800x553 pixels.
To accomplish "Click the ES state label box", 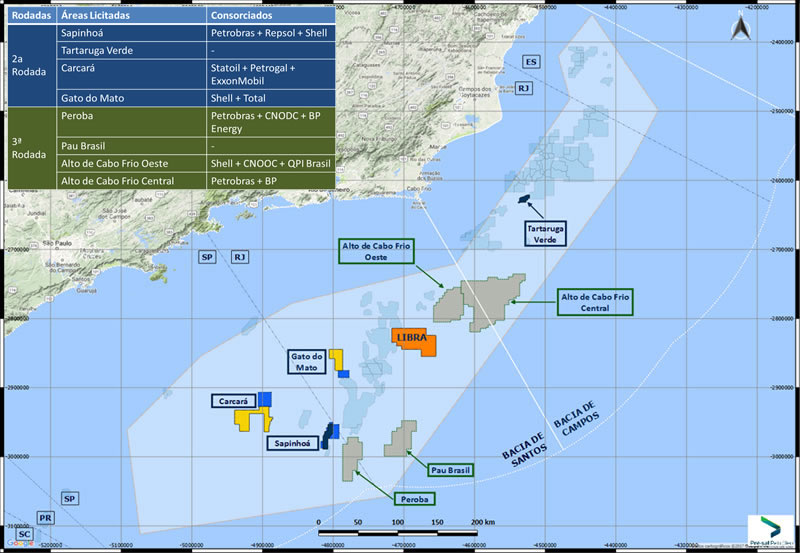I will (x=531, y=62).
